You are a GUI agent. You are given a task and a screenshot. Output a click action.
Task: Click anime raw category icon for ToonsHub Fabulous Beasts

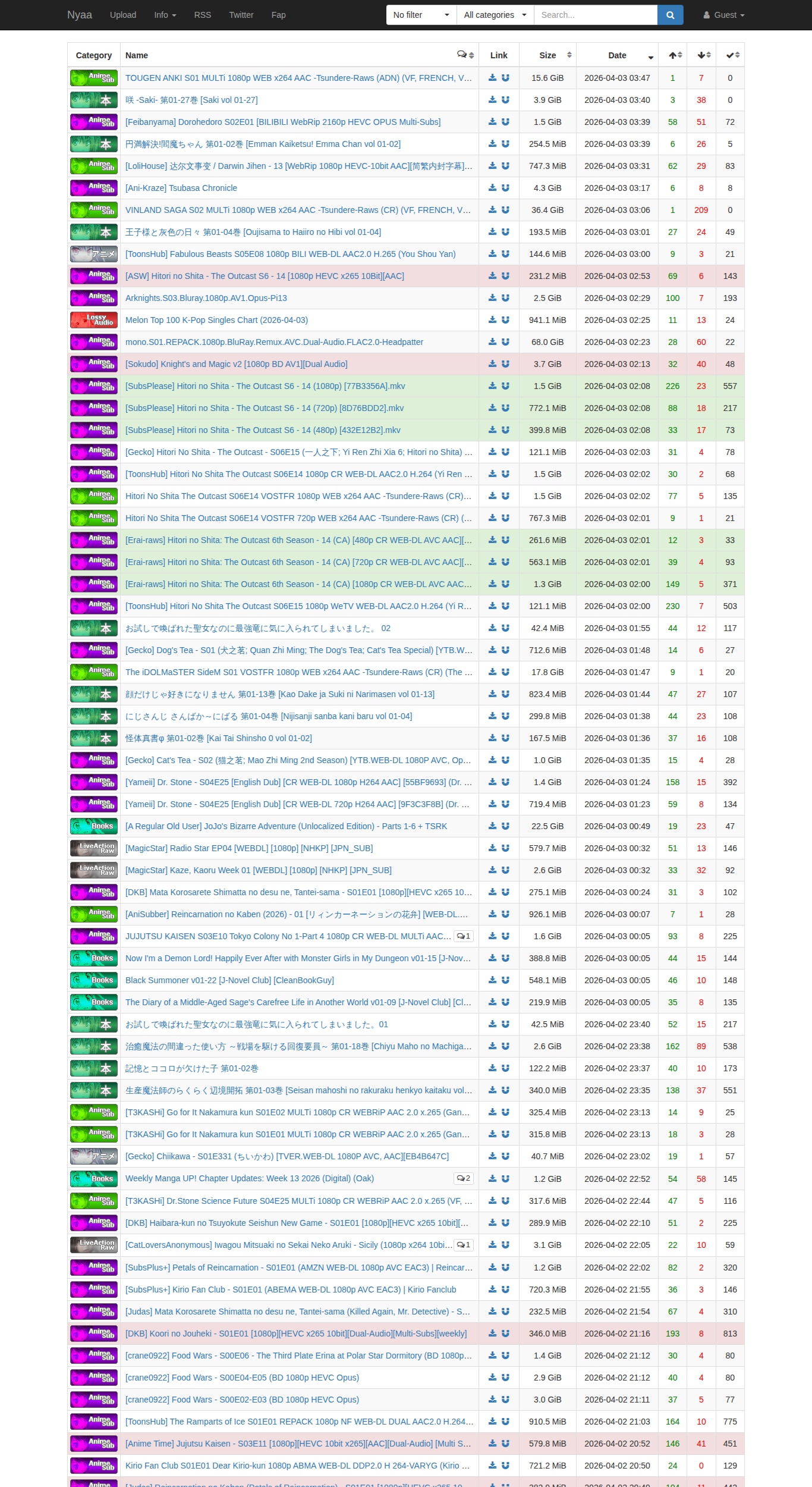tap(94, 254)
